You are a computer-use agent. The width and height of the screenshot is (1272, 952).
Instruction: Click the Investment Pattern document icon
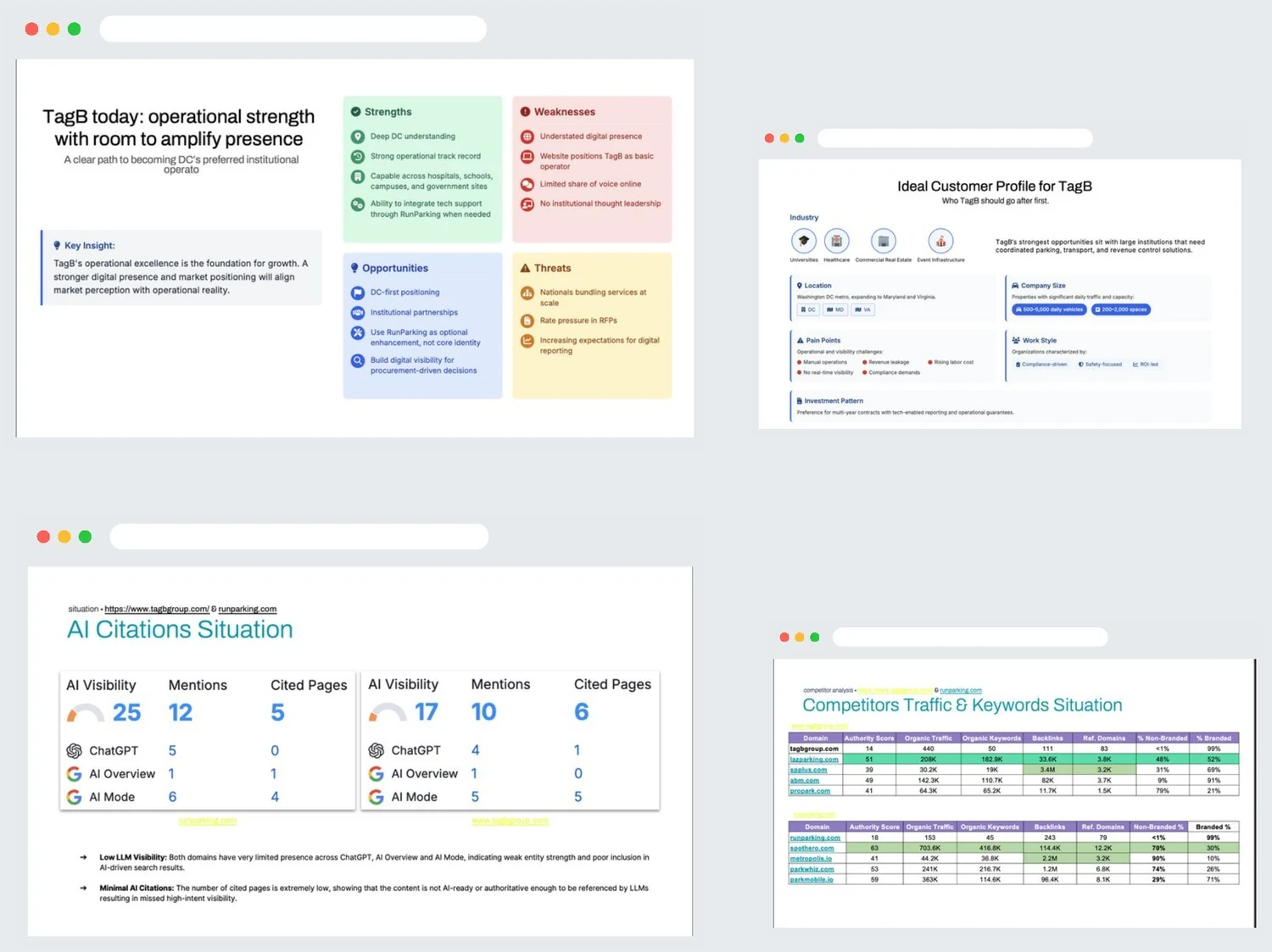point(800,401)
